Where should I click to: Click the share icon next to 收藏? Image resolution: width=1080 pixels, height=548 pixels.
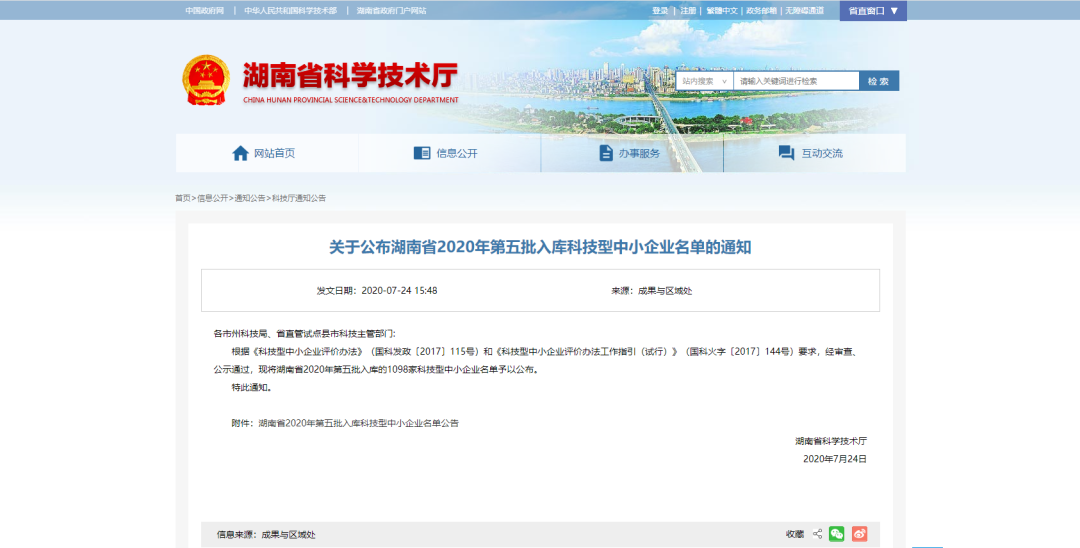817,534
